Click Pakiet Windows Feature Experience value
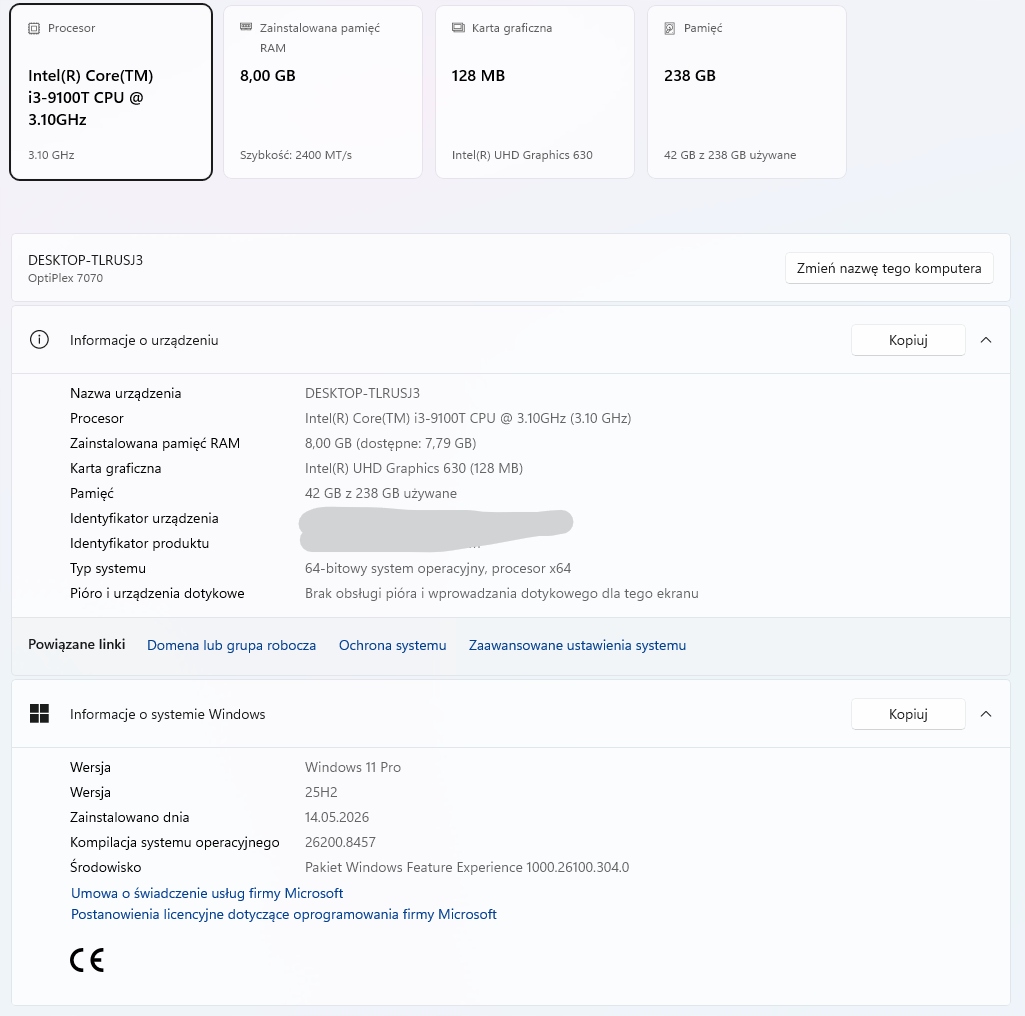1025x1016 pixels. click(467, 868)
